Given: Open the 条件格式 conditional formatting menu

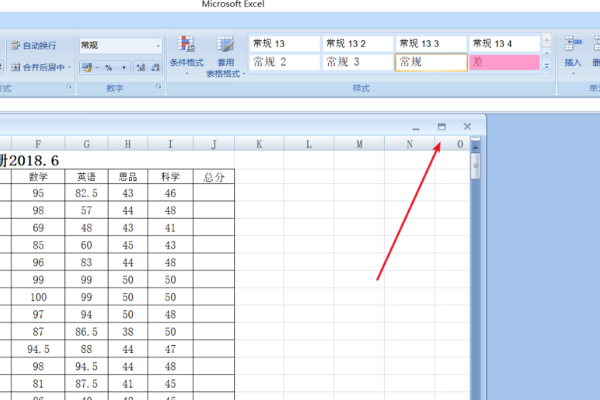Looking at the screenshot, I should click(x=186, y=56).
